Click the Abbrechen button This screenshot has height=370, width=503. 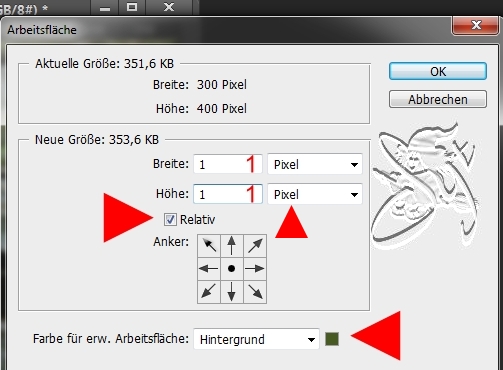(438, 99)
